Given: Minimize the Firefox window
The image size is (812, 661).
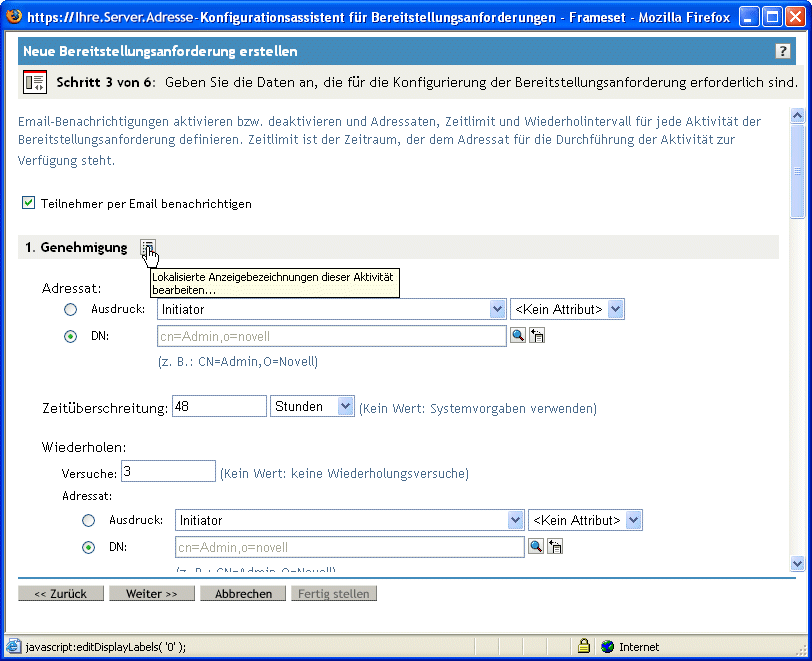Looking at the screenshot, I should coord(748,17).
